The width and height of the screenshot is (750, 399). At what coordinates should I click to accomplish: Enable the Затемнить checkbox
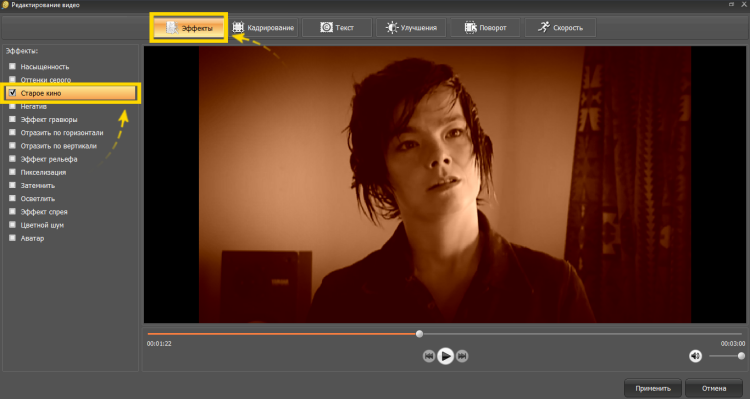coord(12,185)
